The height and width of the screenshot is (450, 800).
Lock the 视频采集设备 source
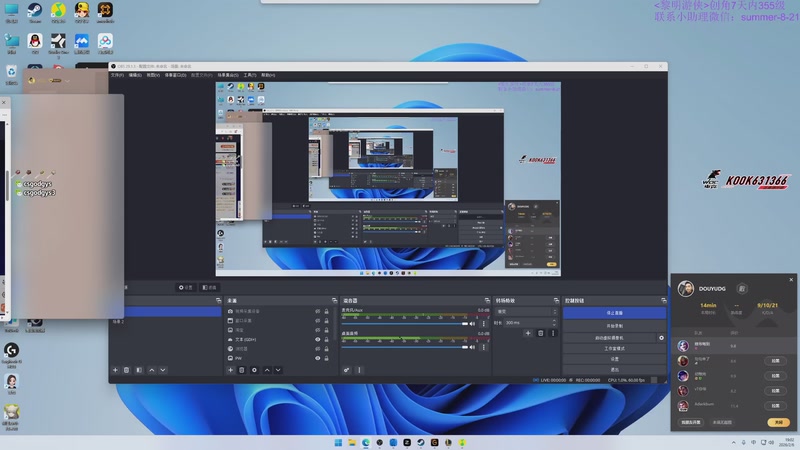(x=327, y=311)
